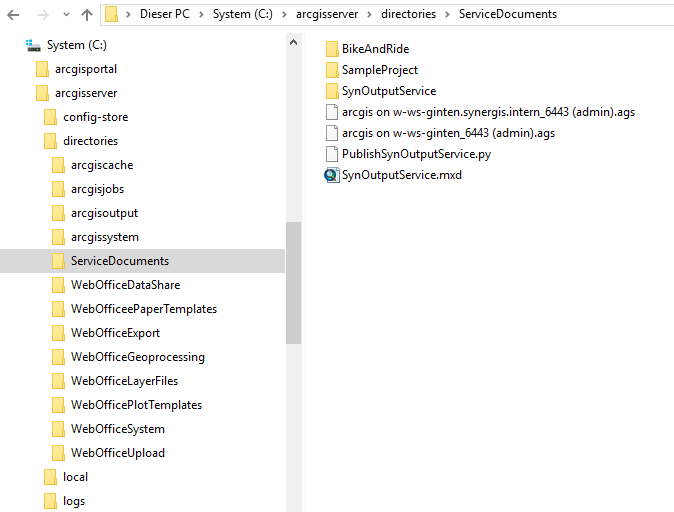This screenshot has width=674, height=512.
Task: Click WebOfficeDataShare folder icon in tree
Action: [58, 285]
